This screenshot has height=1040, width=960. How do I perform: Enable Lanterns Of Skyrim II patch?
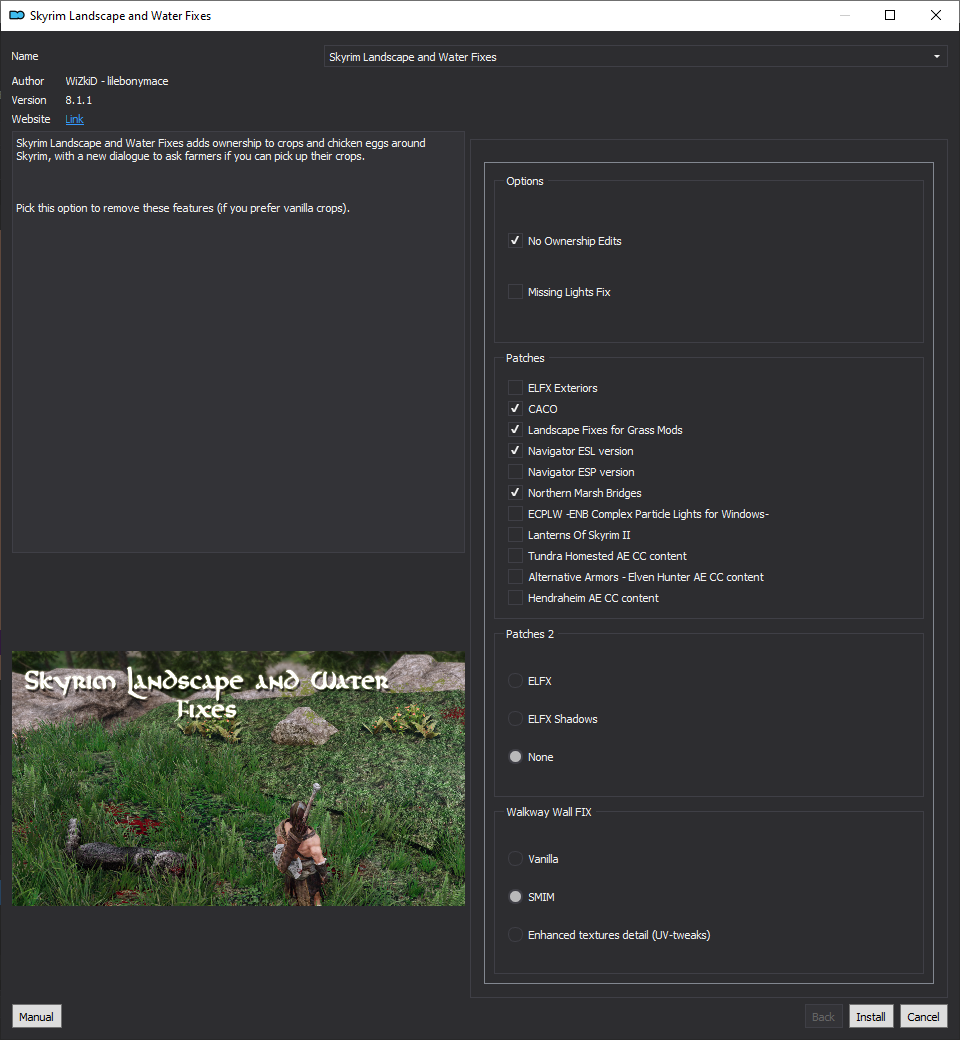click(515, 535)
